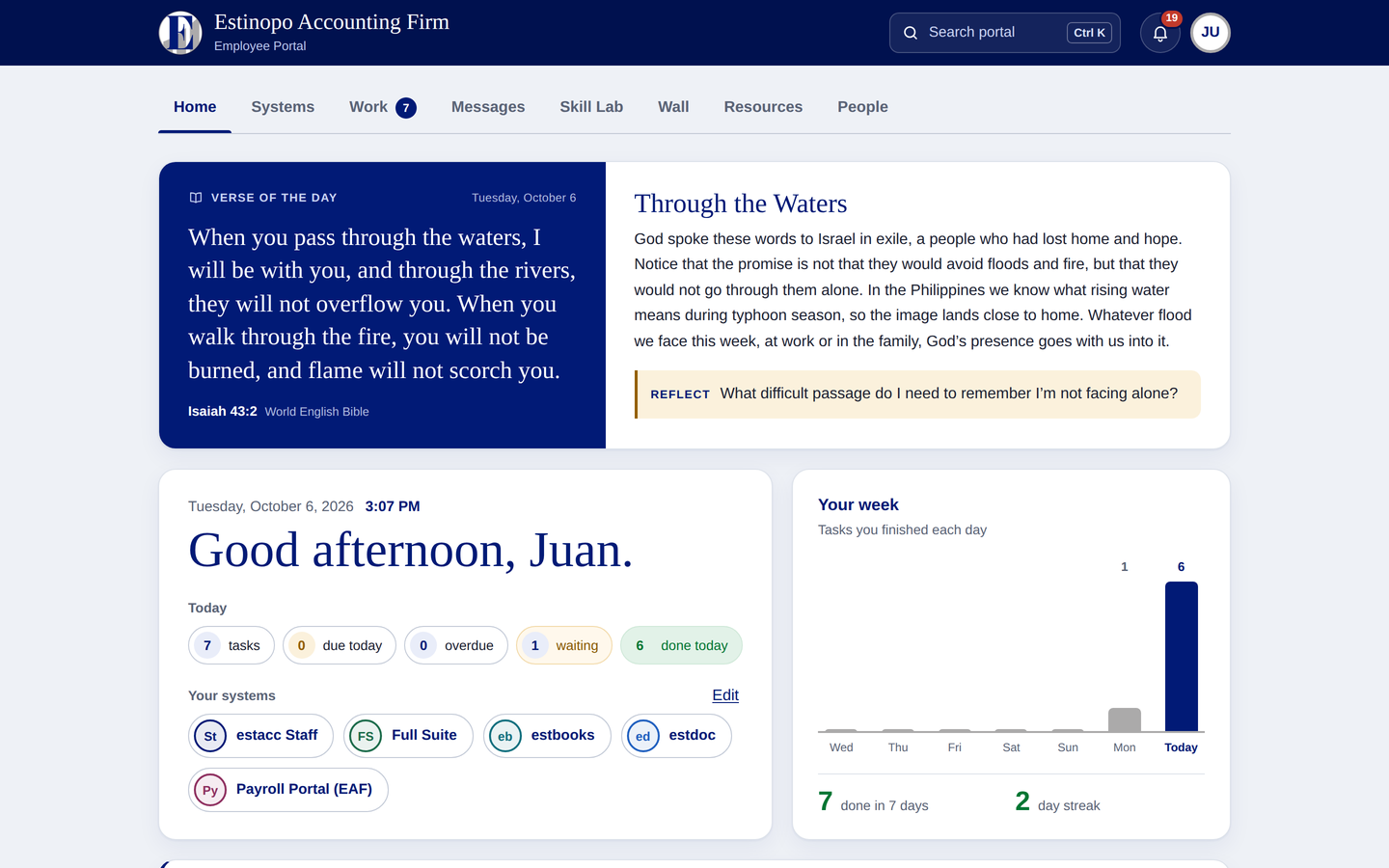
Task: Open Payroll Portal (EAF)
Action: (287, 790)
